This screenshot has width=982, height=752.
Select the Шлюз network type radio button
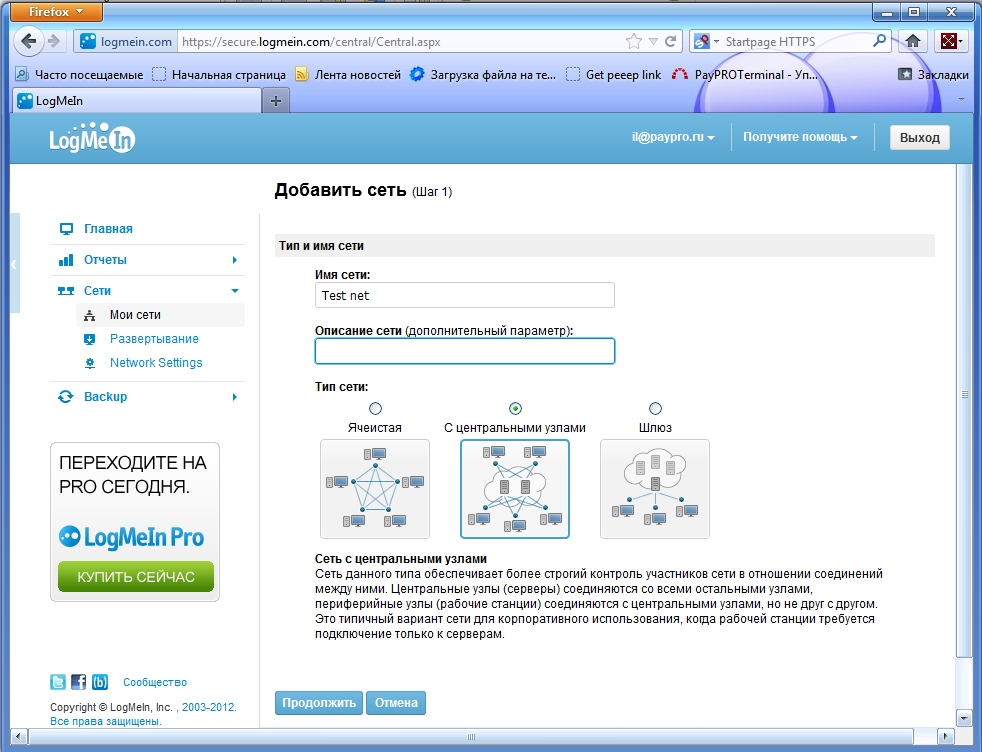(x=655, y=408)
